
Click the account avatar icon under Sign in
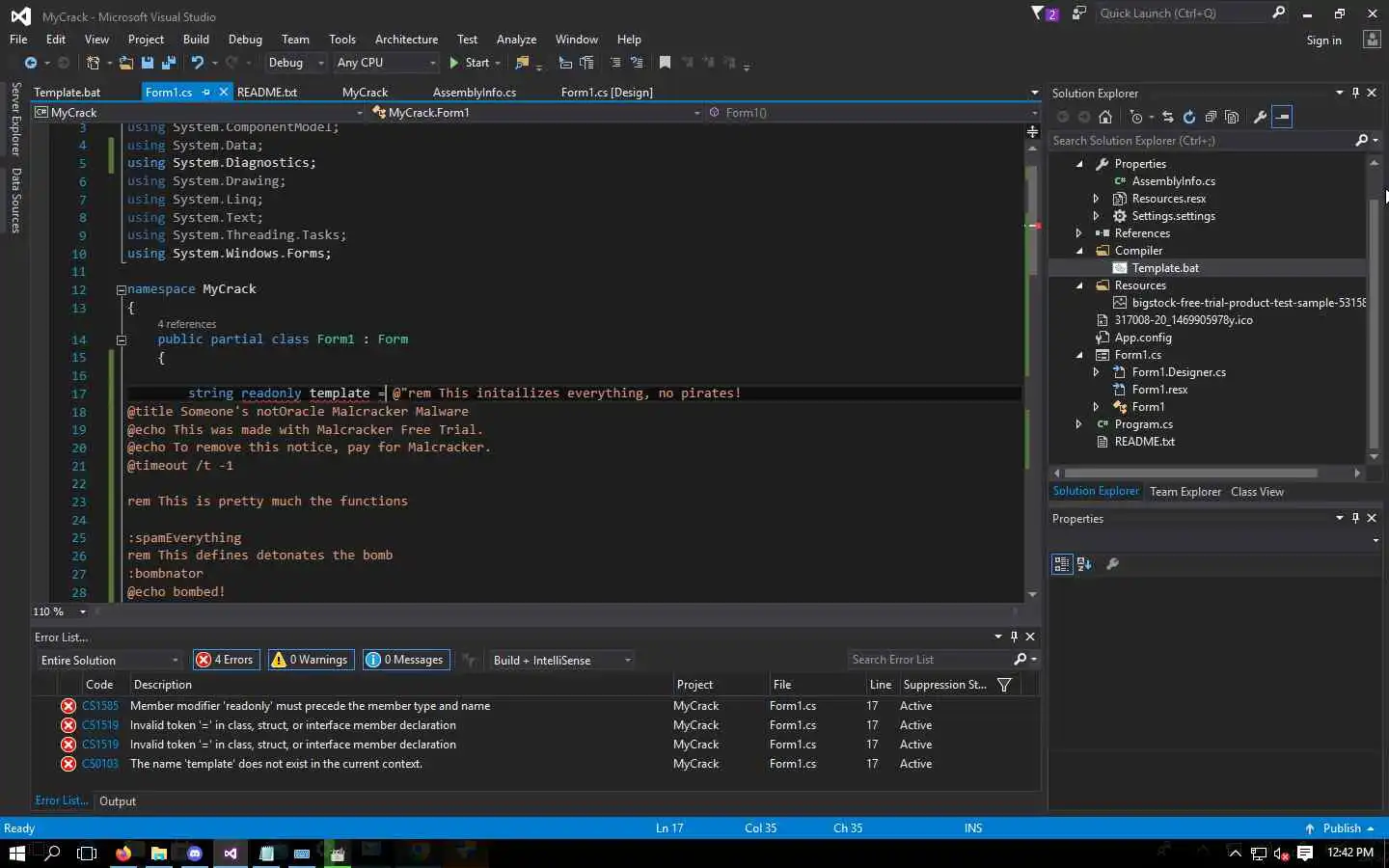(1372, 40)
